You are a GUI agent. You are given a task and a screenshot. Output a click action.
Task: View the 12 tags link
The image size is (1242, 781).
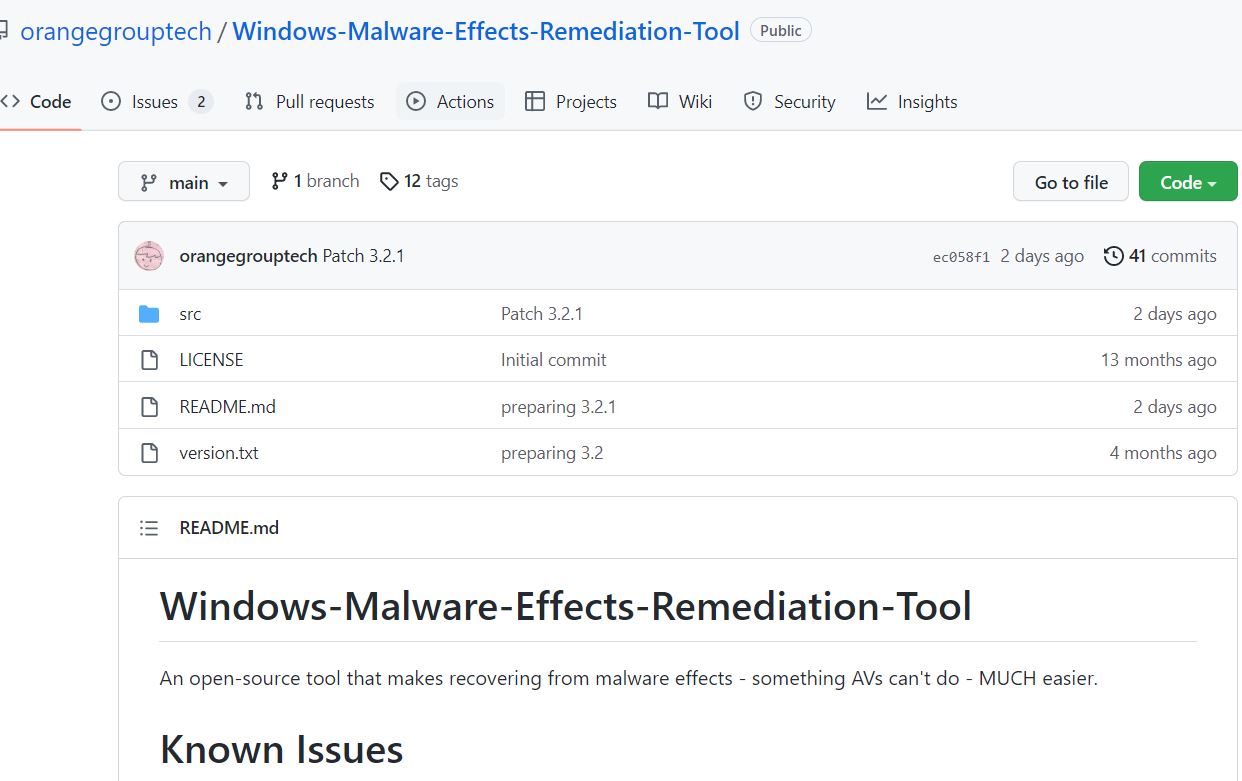coord(419,181)
